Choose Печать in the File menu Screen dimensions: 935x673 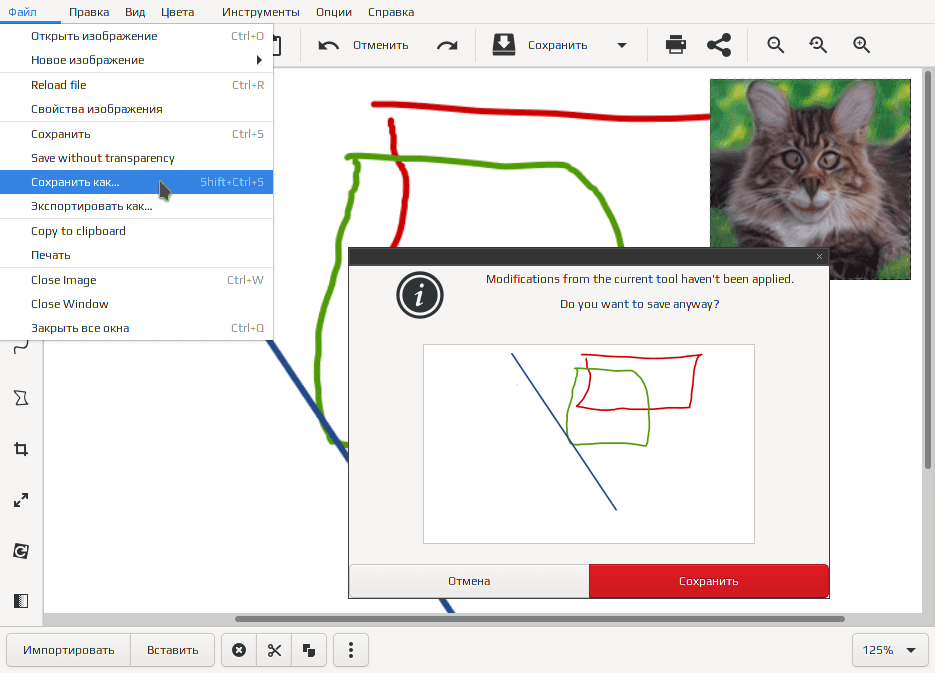[x=137, y=255]
